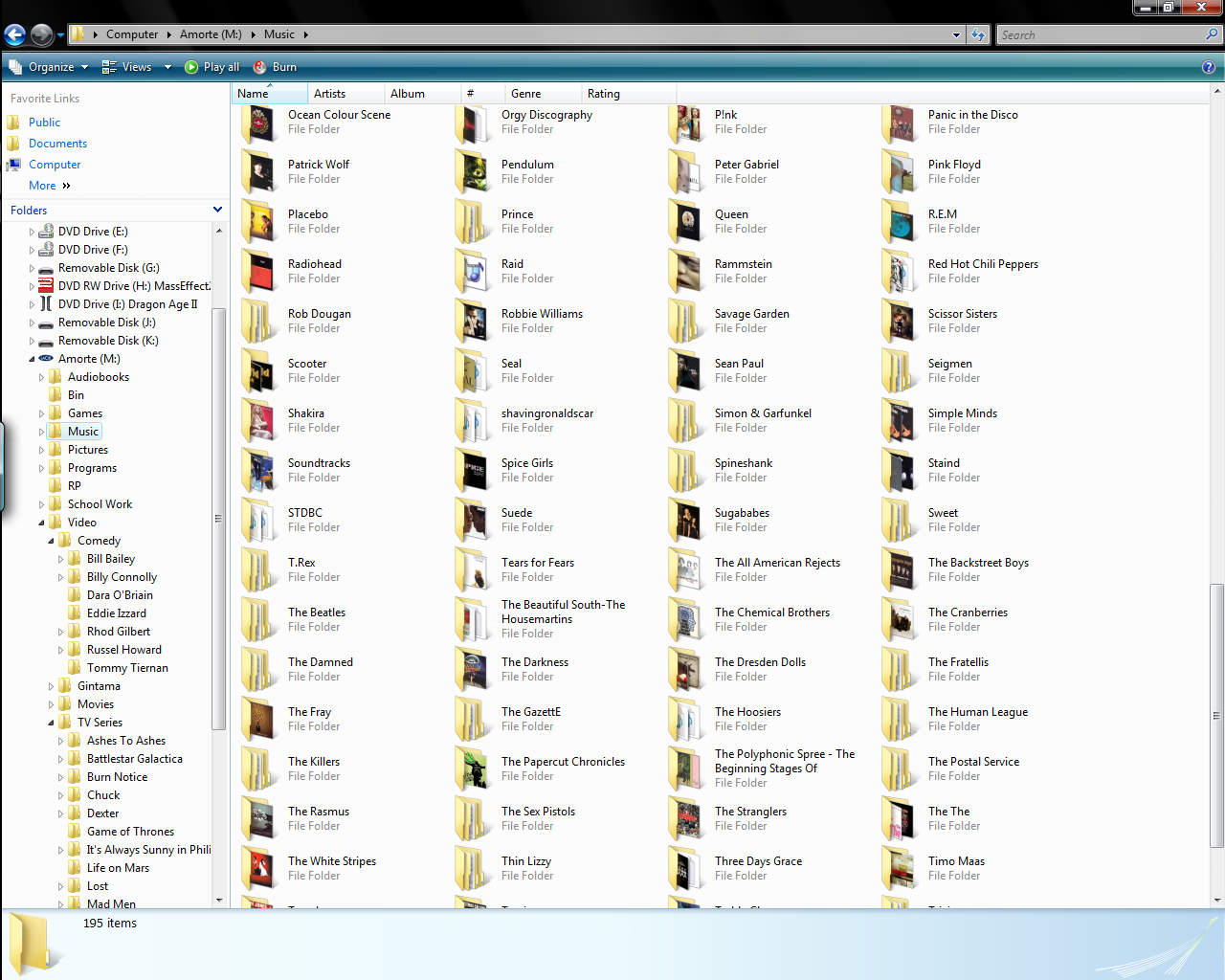Screen dimensions: 1225x980
Task: Open the Help question mark icon
Action: [x=1209, y=67]
